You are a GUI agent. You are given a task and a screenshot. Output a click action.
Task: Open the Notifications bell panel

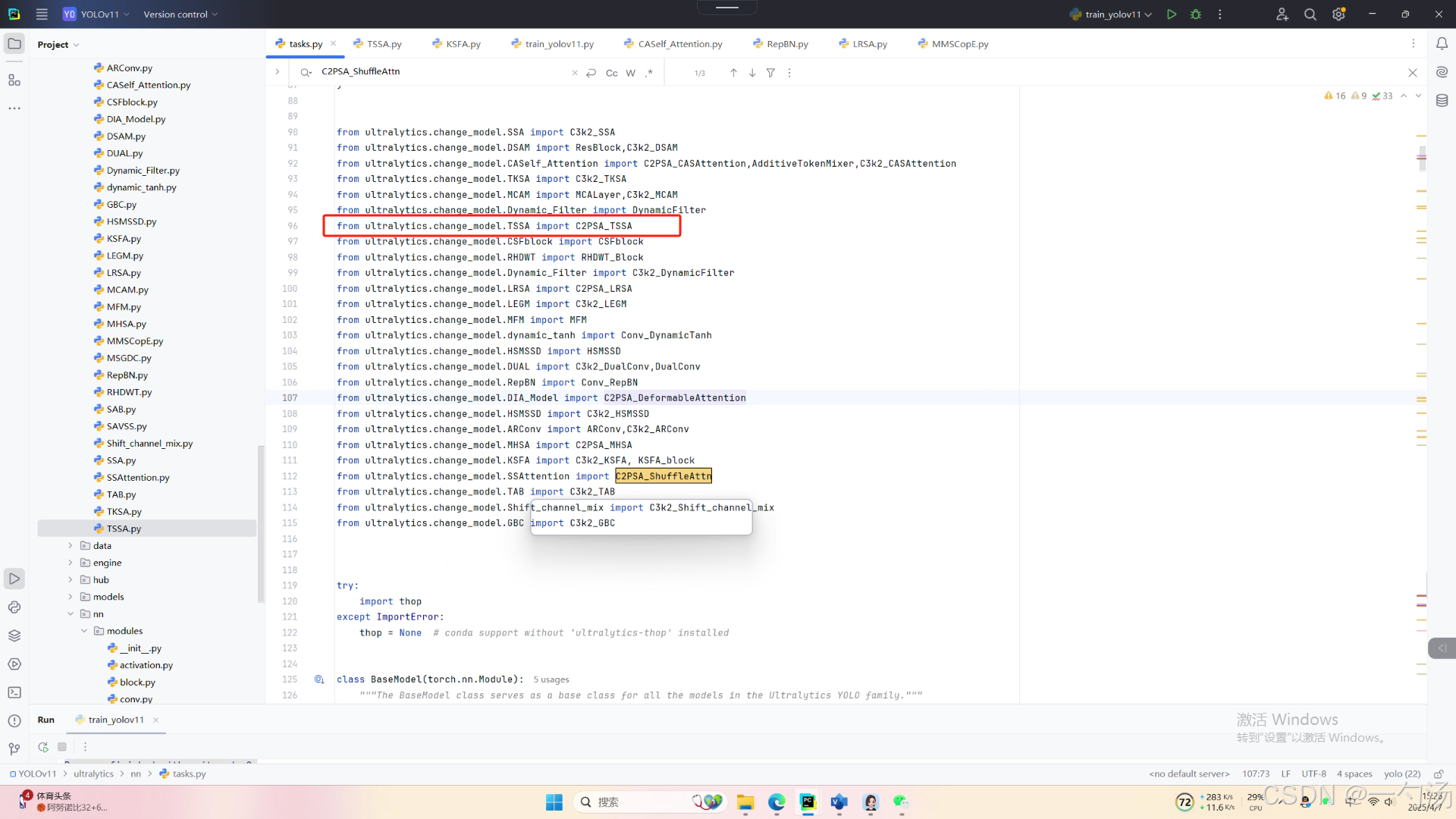pyautogui.click(x=1442, y=44)
